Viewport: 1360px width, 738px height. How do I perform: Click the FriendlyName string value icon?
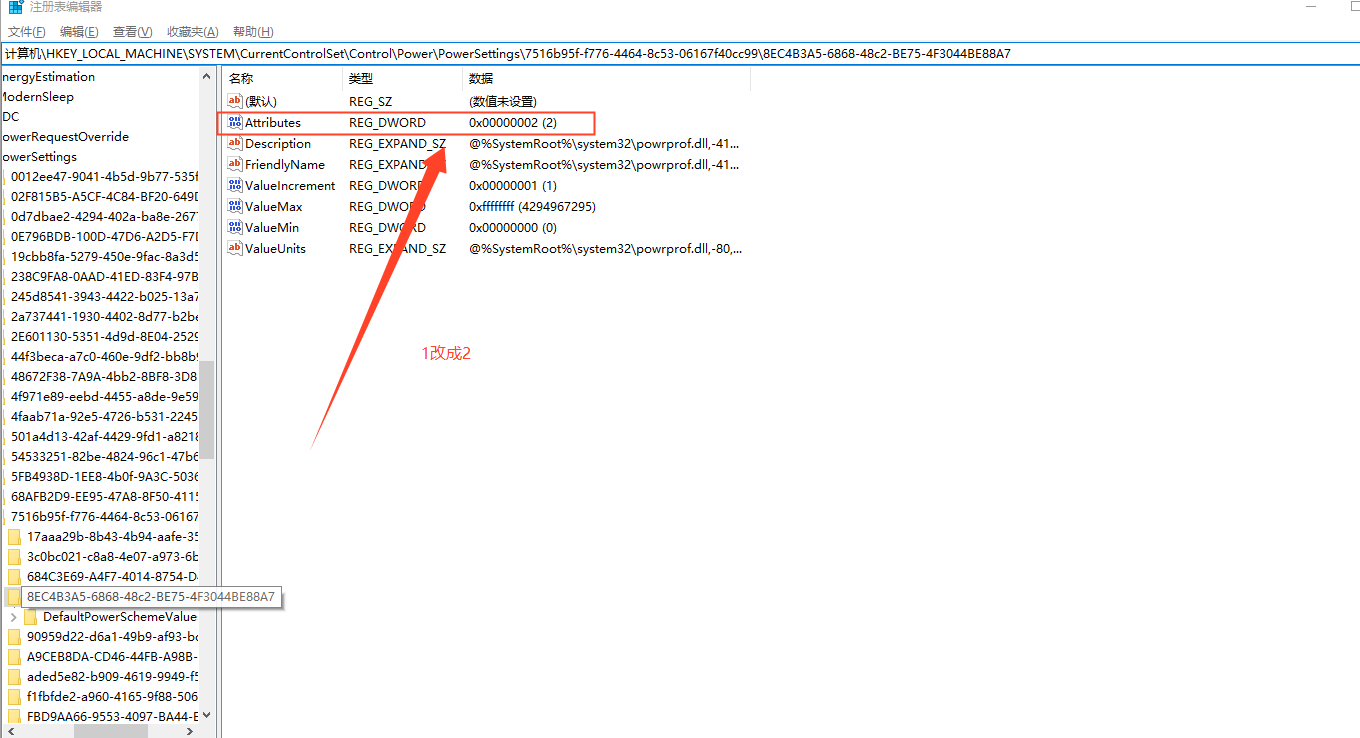(235, 165)
